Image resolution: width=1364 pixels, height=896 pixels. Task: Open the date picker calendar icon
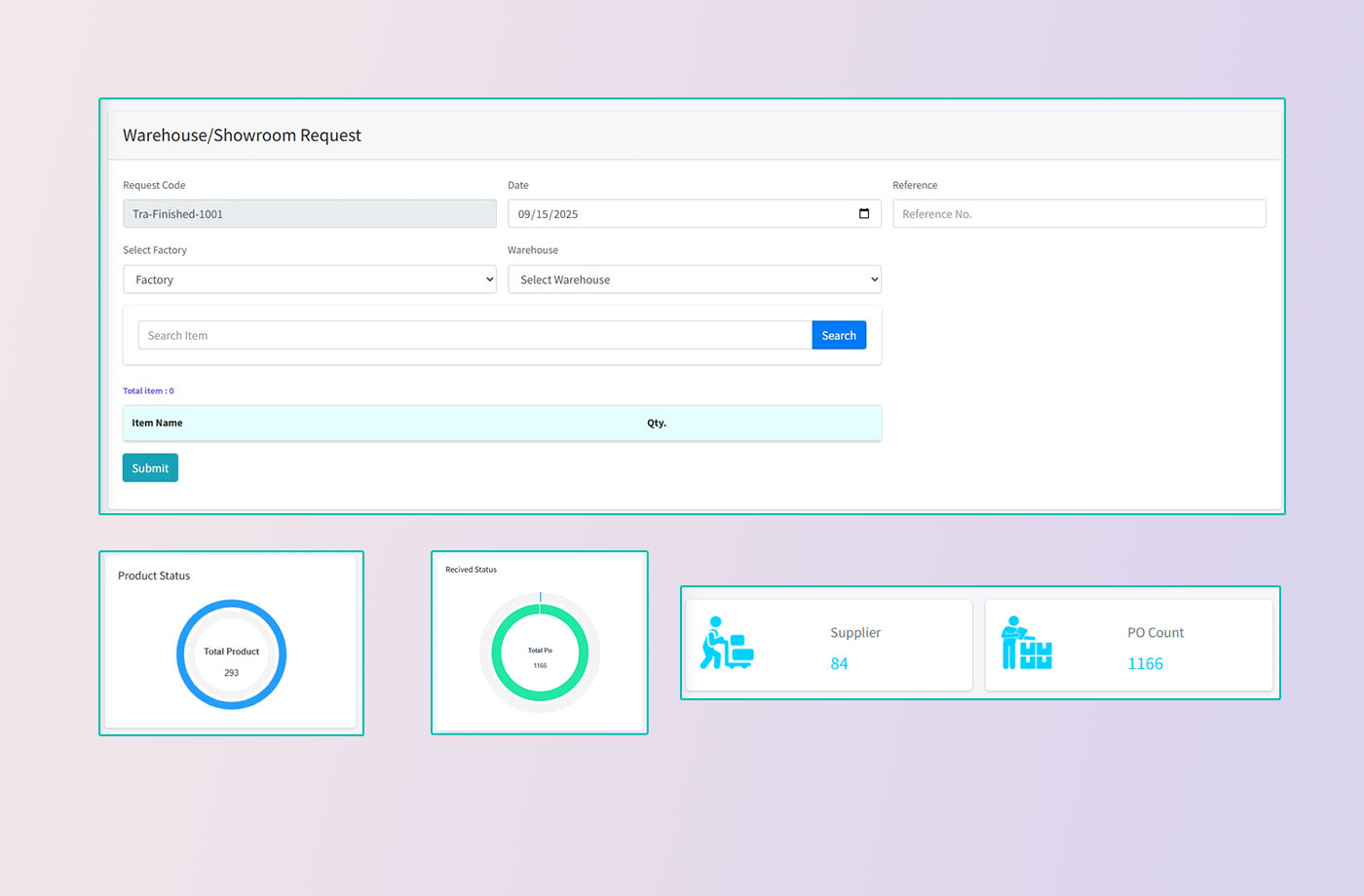point(863,213)
